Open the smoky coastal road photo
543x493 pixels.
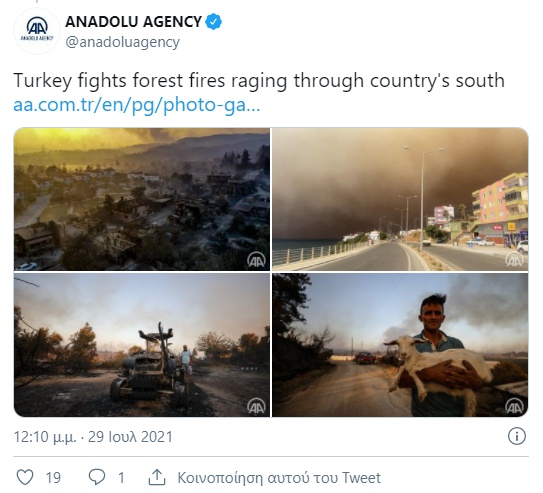pos(400,199)
